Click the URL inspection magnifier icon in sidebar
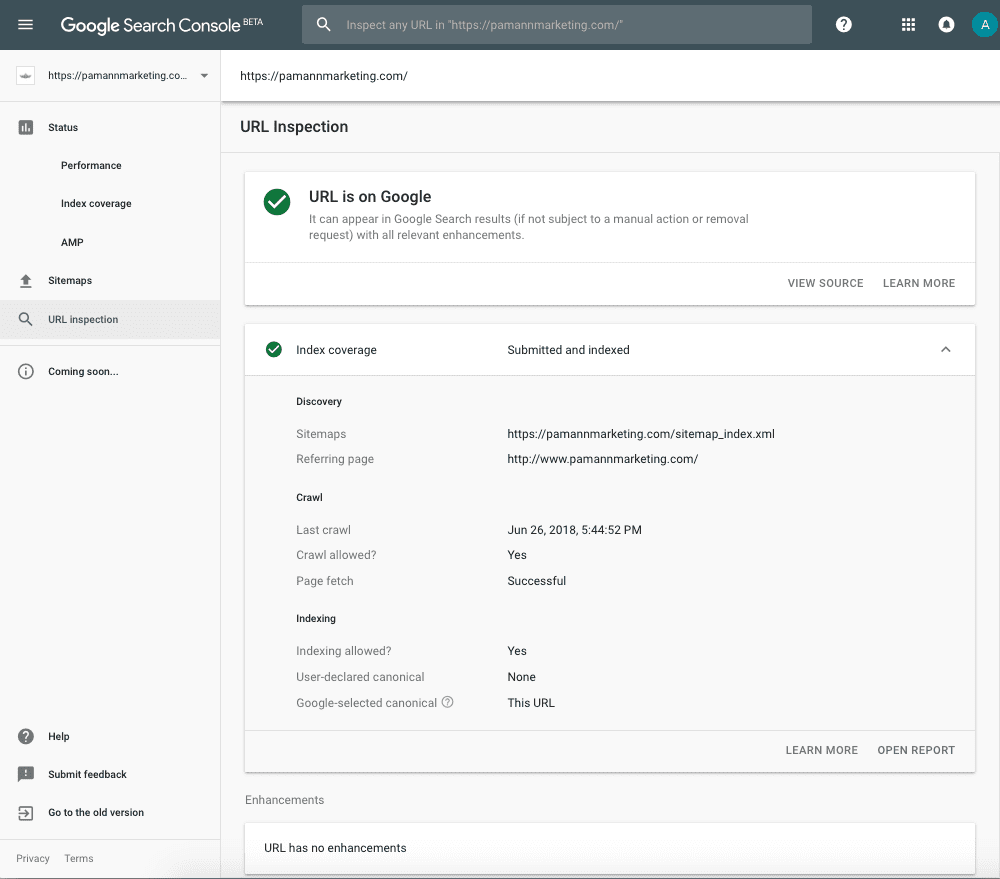The width and height of the screenshot is (1000, 879). 26,319
